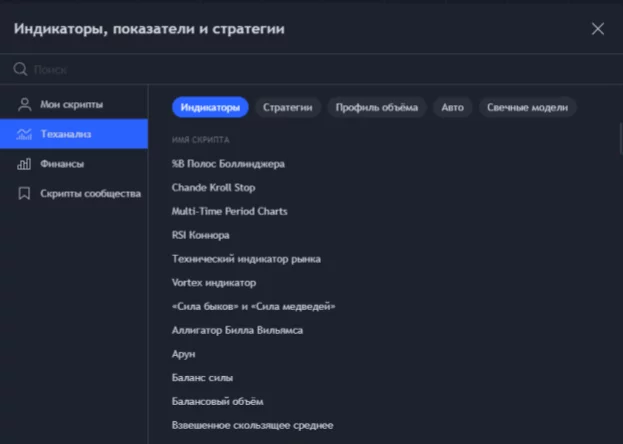Click the chart icon beside Теханализ

click(24, 134)
